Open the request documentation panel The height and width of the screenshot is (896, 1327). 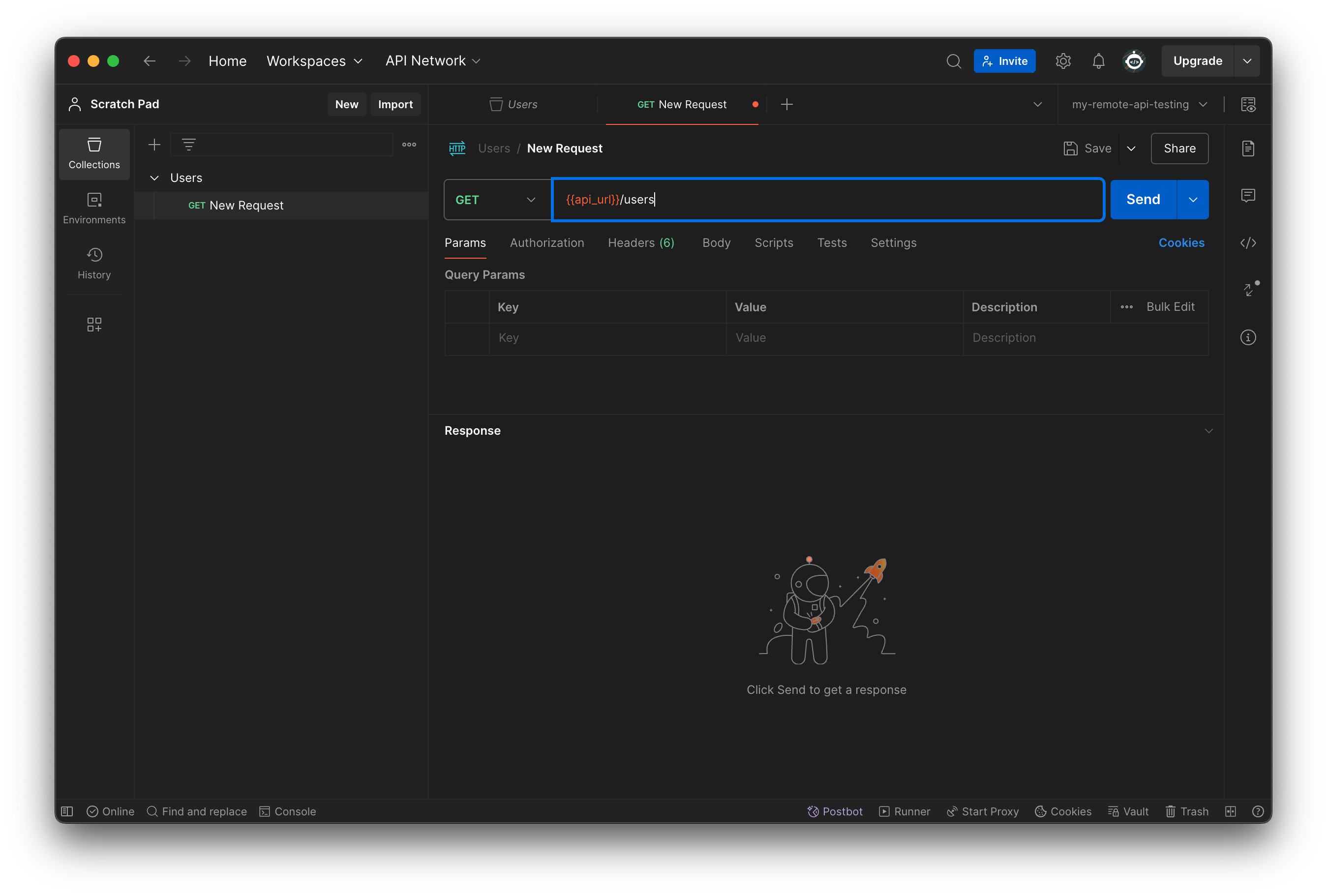pyautogui.click(x=1248, y=148)
